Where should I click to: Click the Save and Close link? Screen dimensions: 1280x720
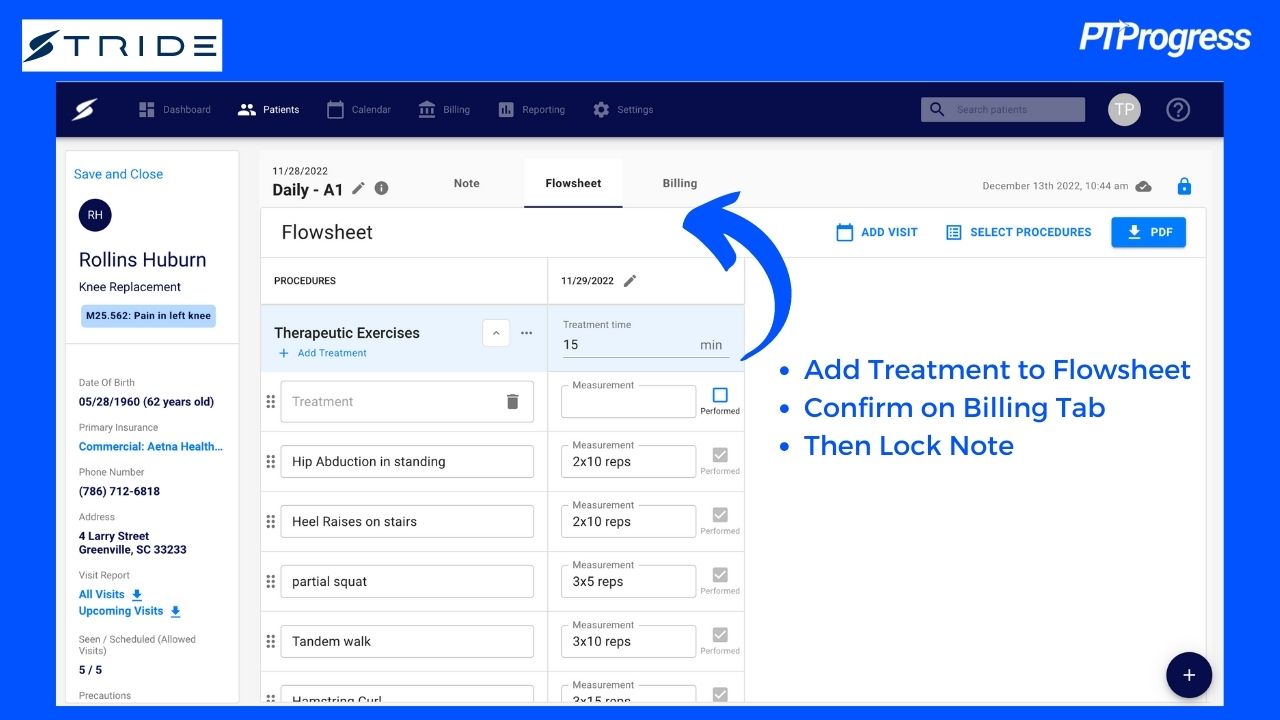tap(118, 173)
